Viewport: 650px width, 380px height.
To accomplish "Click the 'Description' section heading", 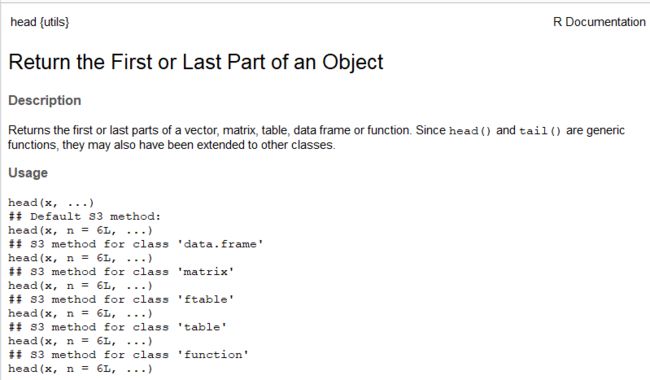I will (x=45, y=100).
